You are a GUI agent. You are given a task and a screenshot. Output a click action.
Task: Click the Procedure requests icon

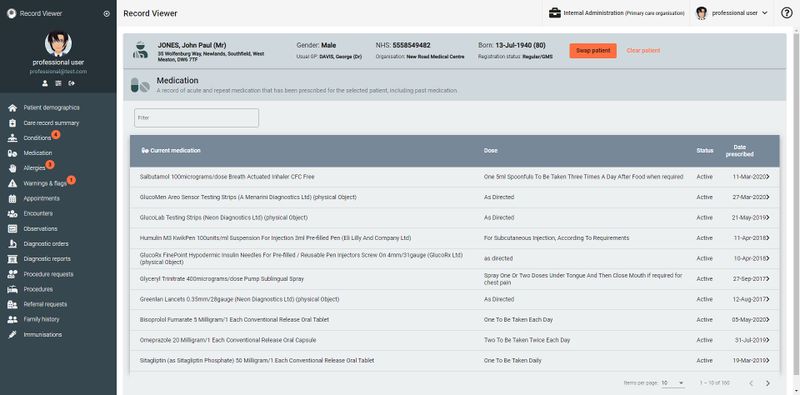(x=13, y=274)
